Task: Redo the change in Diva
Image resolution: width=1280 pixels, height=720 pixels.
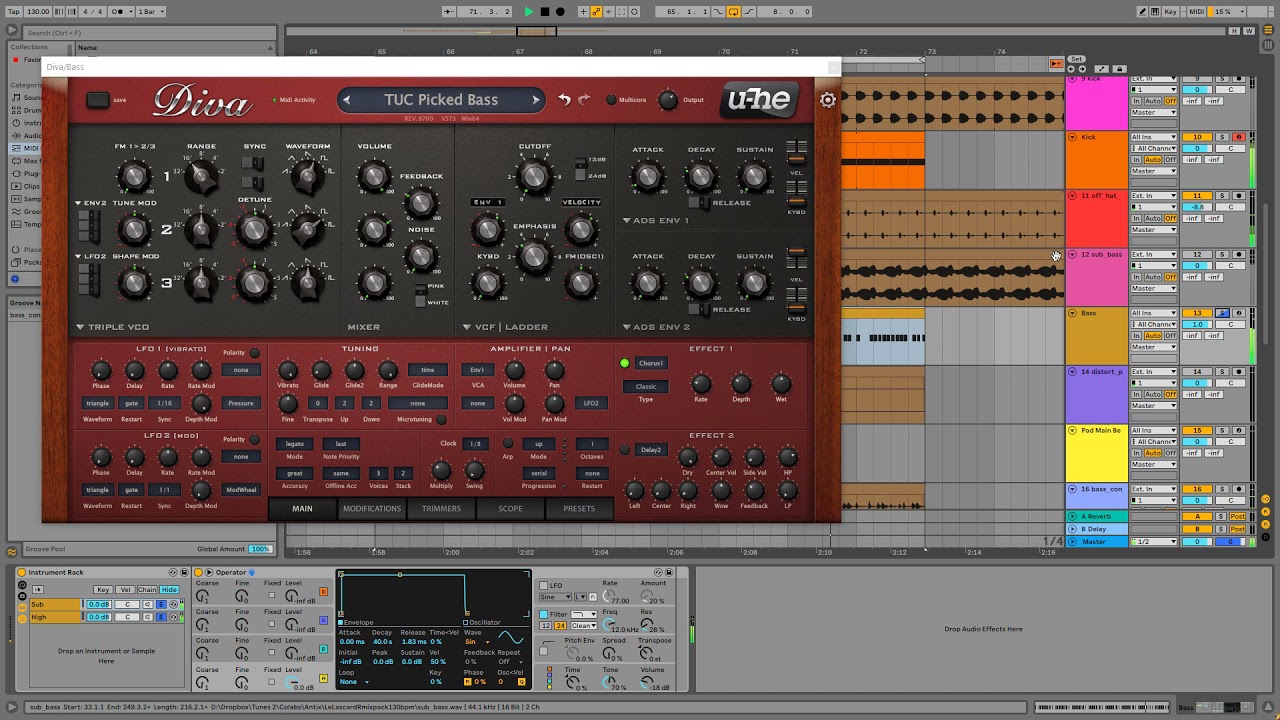Action: pyautogui.click(x=584, y=100)
